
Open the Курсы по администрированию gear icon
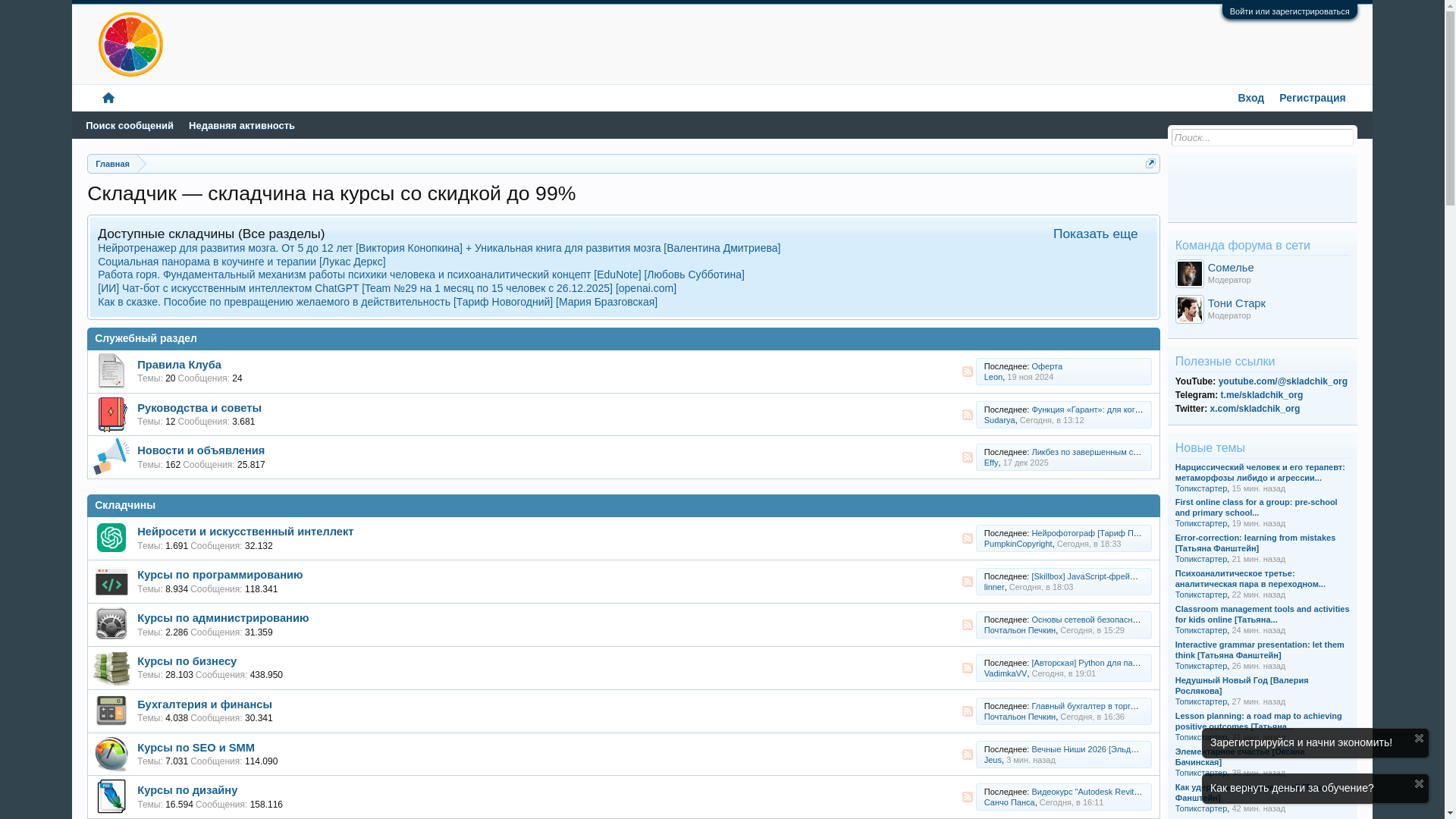point(111,624)
